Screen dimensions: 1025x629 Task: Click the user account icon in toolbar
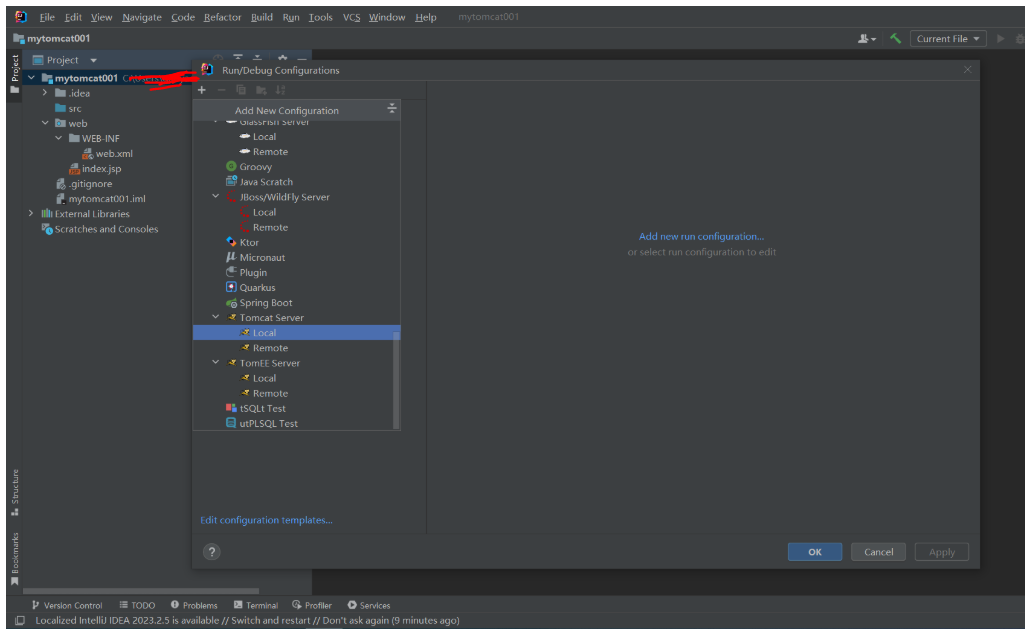(867, 39)
